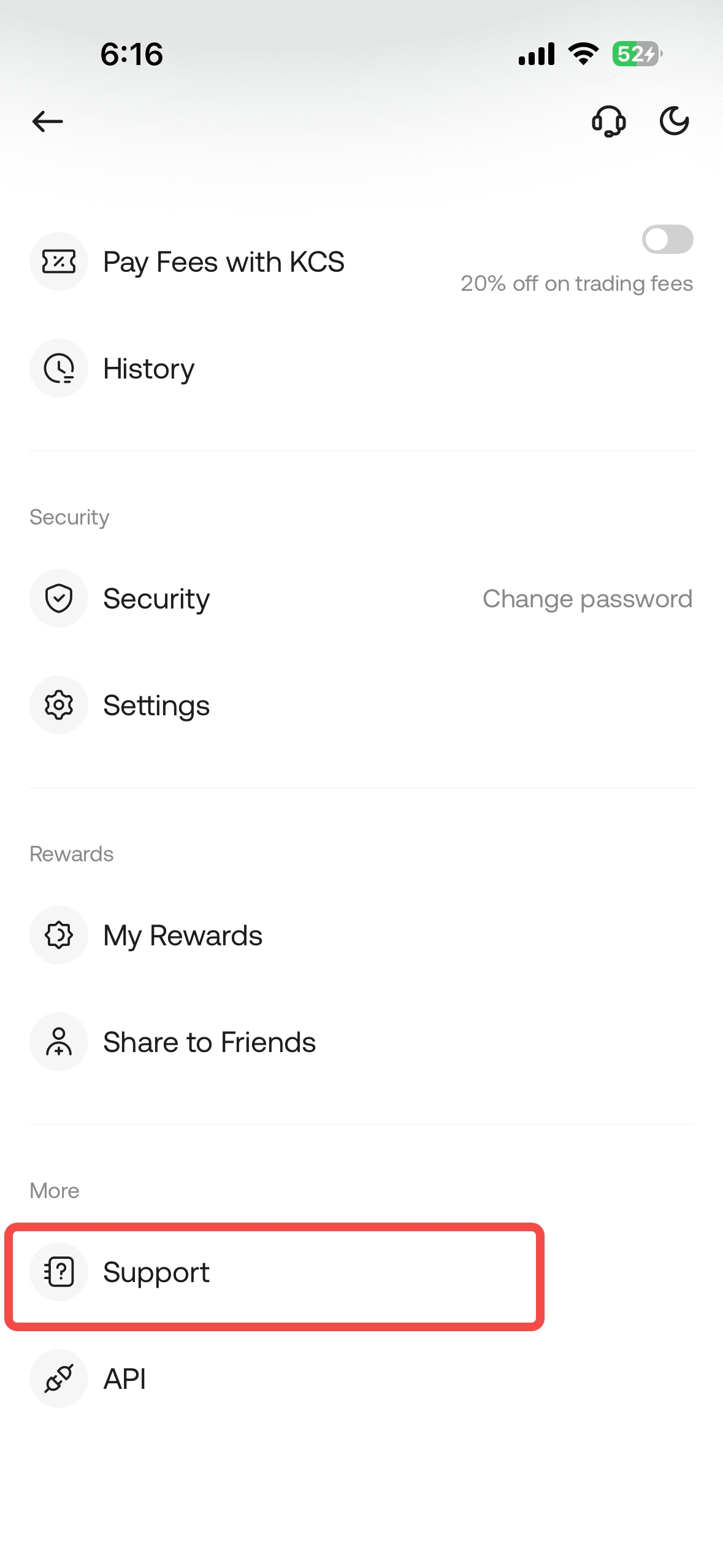Tap the History clock icon
723x1568 pixels.
click(x=59, y=369)
